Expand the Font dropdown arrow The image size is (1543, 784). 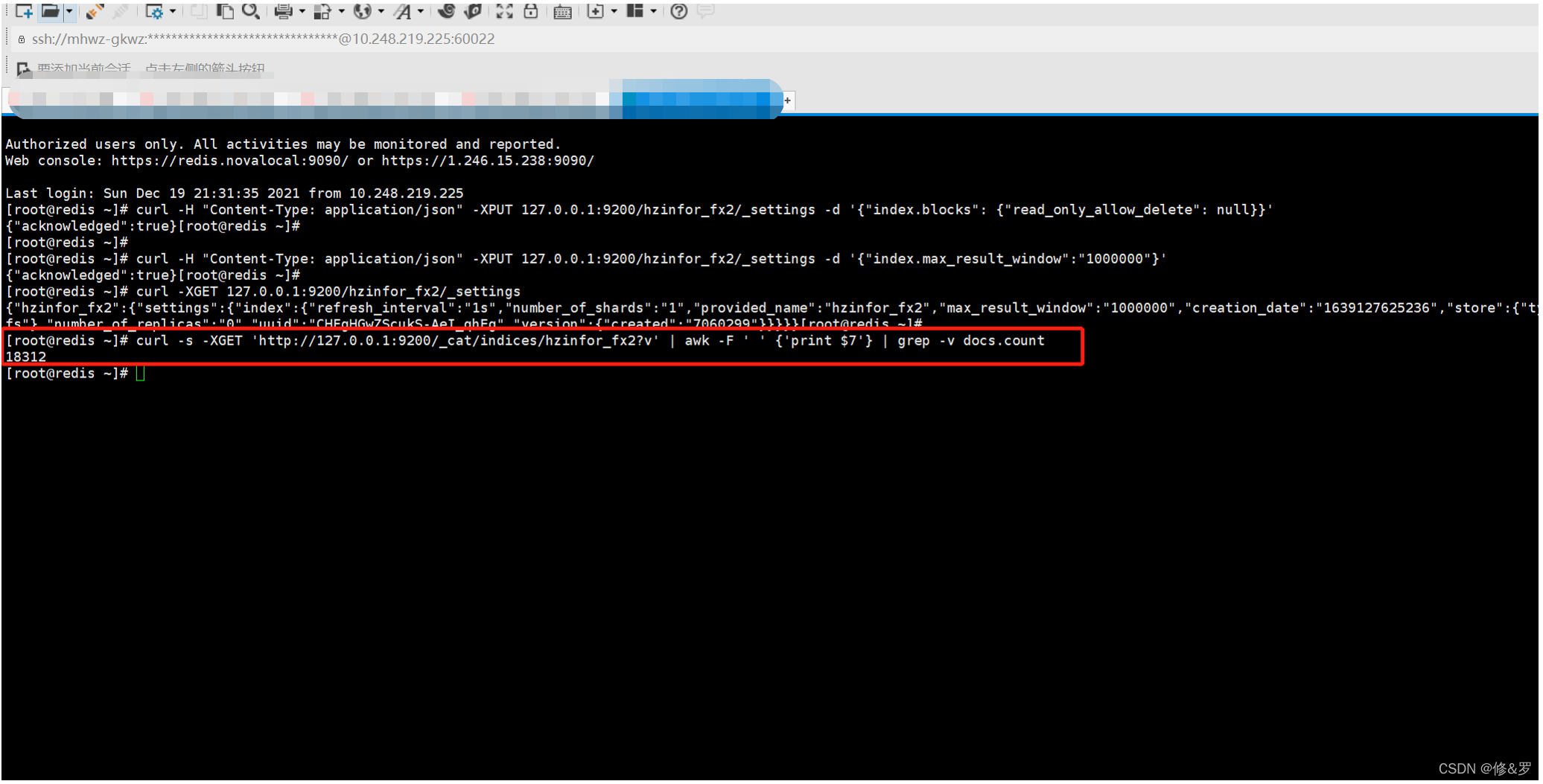click(421, 11)
